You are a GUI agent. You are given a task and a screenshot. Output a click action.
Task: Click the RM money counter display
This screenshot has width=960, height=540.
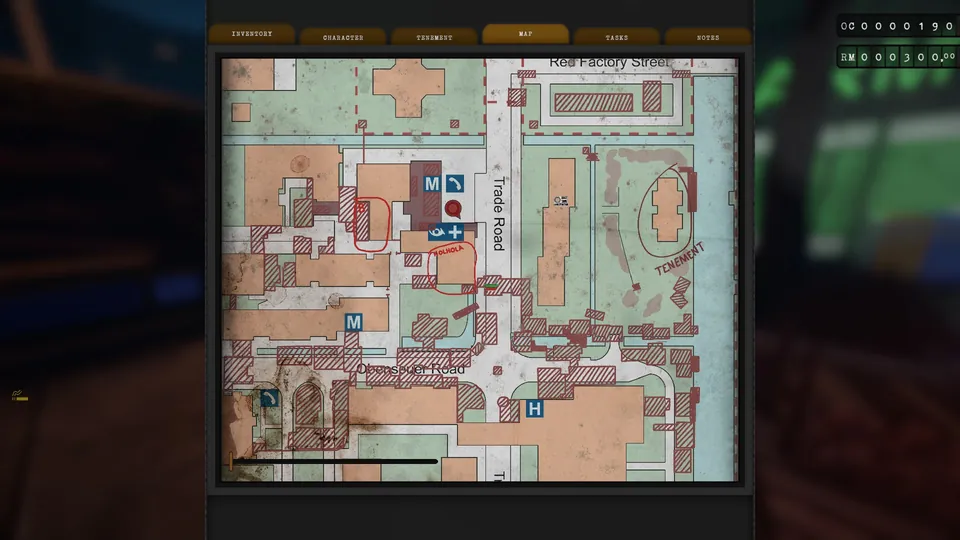tap(897, 57)
